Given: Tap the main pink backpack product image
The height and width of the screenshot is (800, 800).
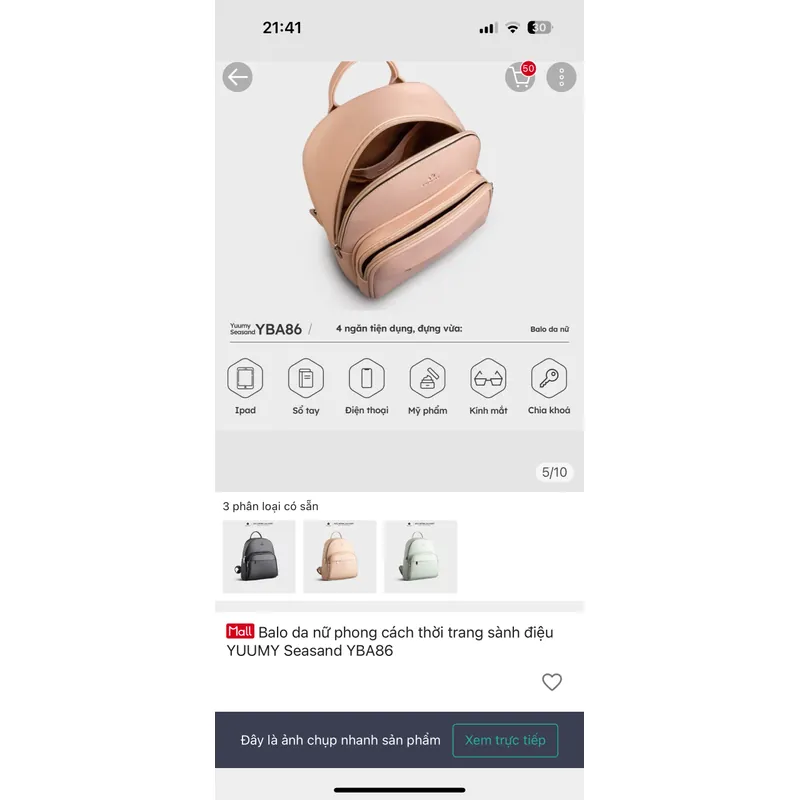Looking at the screenshot, I should point(399,186).
